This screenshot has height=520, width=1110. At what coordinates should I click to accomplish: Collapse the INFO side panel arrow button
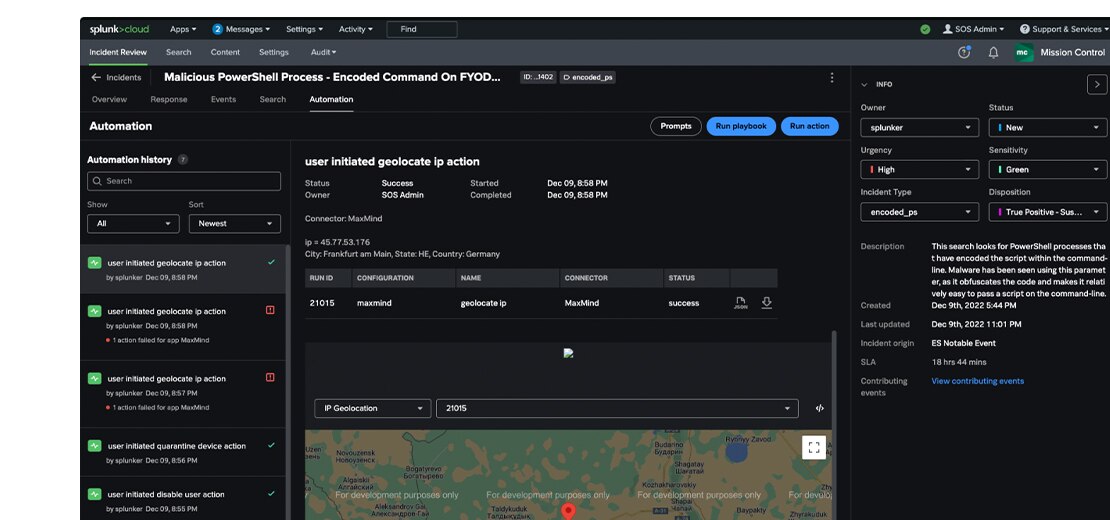point(1097,84)
